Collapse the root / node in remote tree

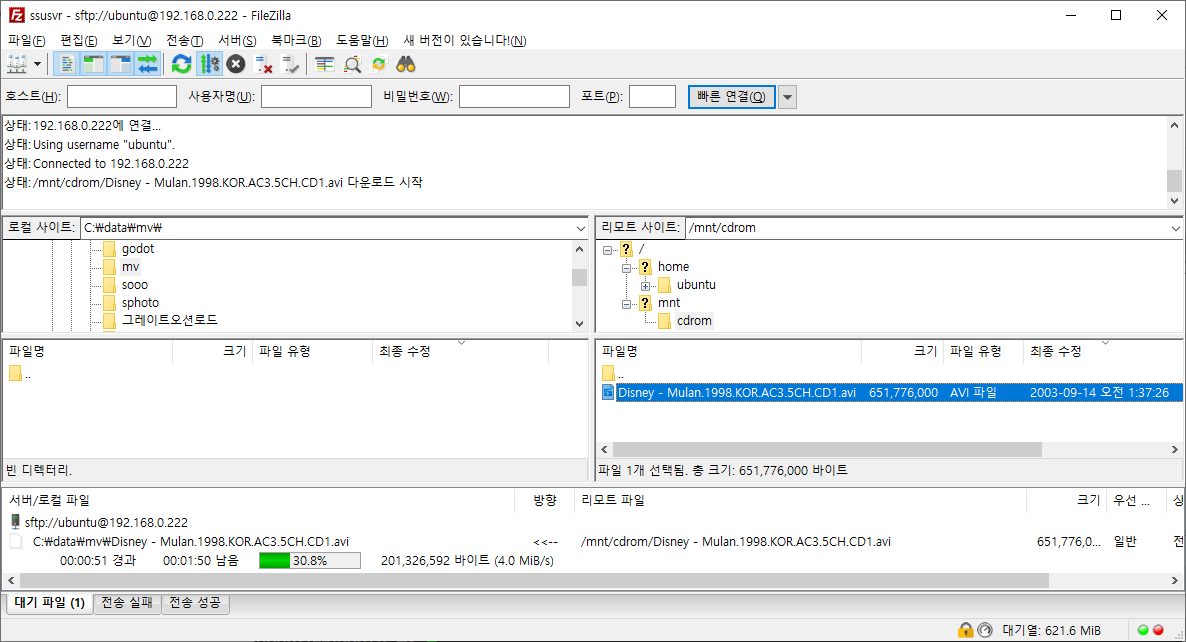(607, 250)
